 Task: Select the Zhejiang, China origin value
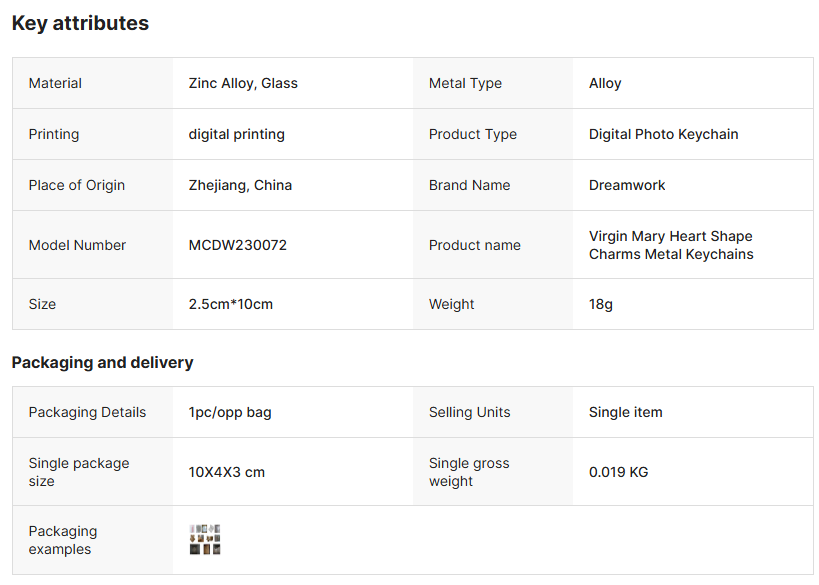[x=240, y=185]
